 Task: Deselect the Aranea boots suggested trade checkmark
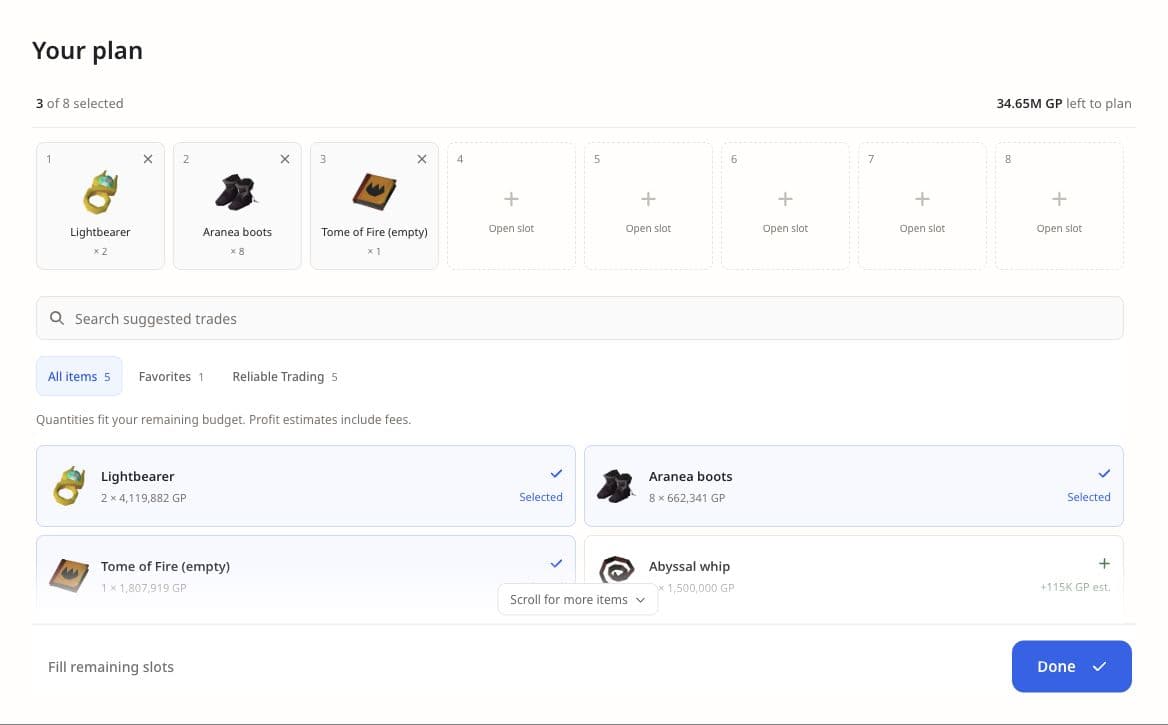tap(1104, 473)
